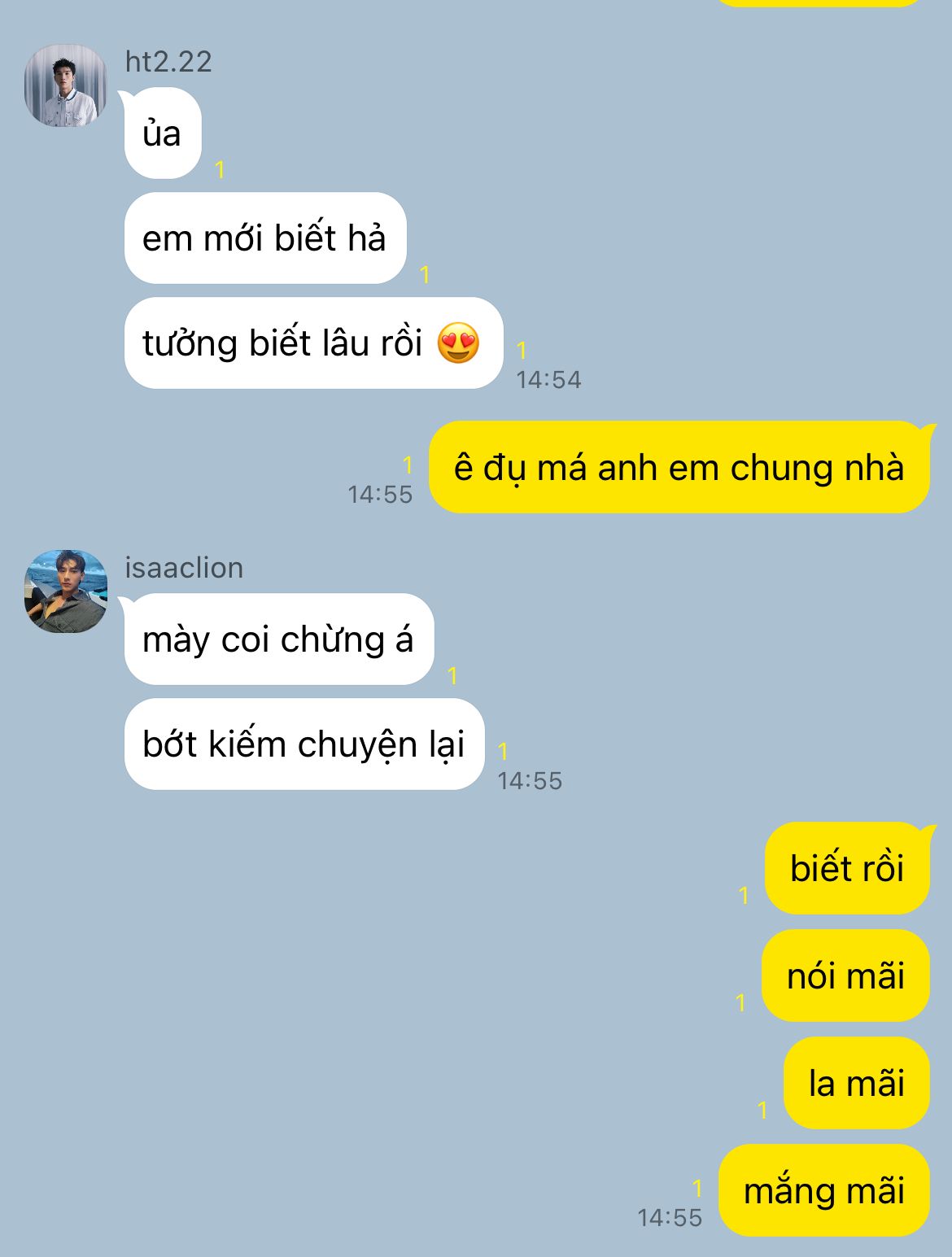Tap the 14:55 timestamp beside "mắng mãi"
952x1257 pixels.
670,1218
